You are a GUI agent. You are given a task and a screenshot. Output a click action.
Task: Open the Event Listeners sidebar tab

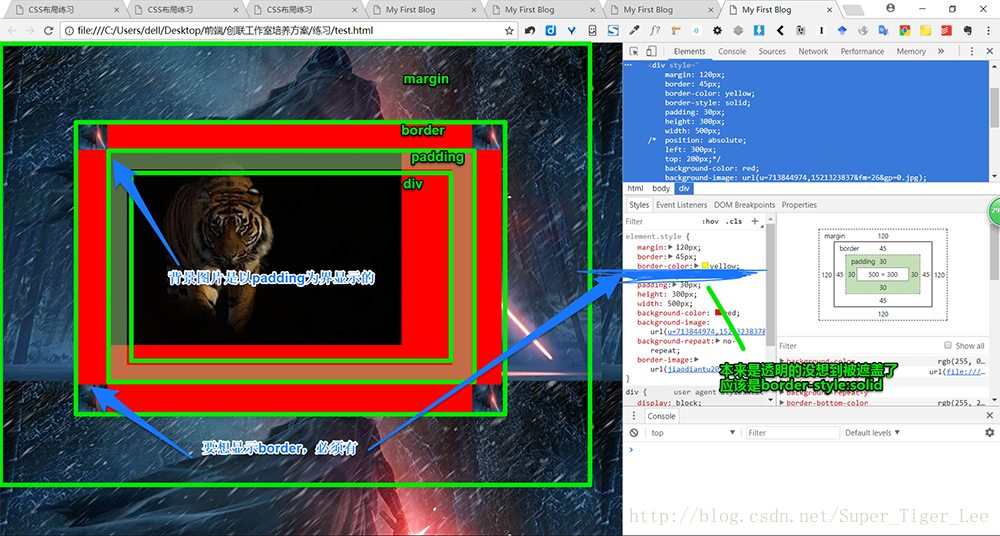click(x=682, y=205)
